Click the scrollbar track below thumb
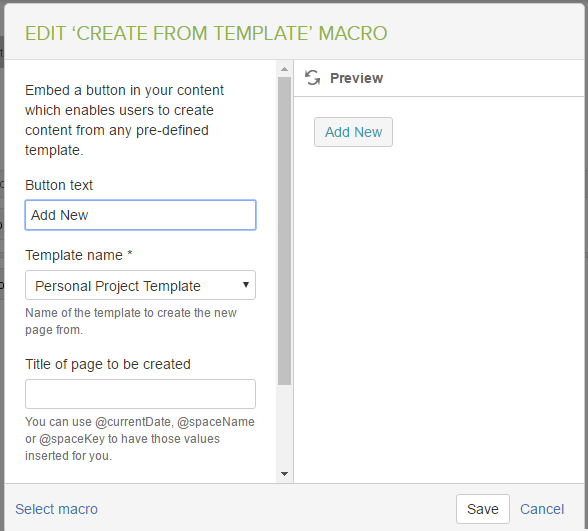Viewport: 588px width, 531px height. [285, 427]
